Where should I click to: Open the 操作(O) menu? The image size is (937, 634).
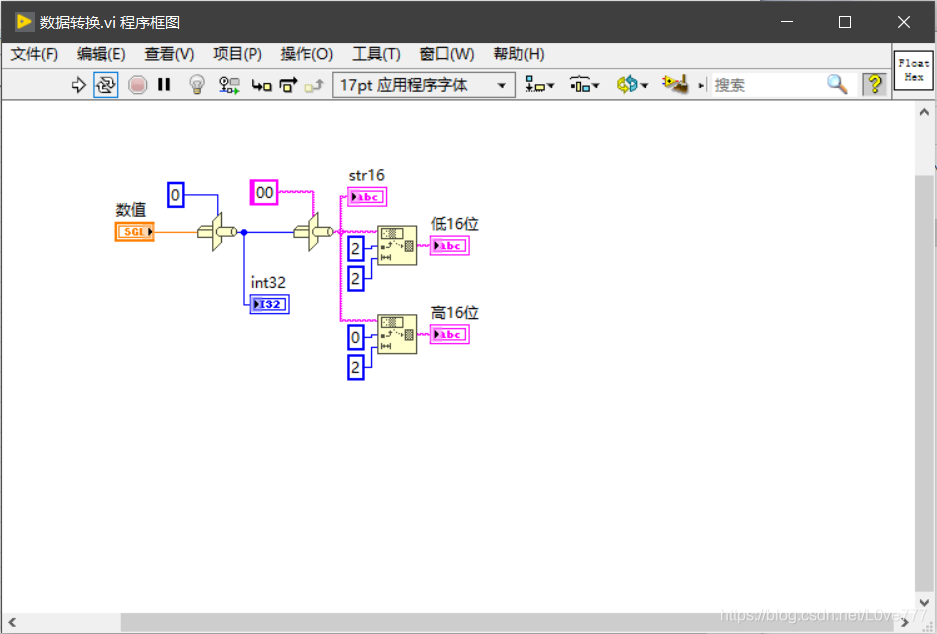[x=307, y=54]
